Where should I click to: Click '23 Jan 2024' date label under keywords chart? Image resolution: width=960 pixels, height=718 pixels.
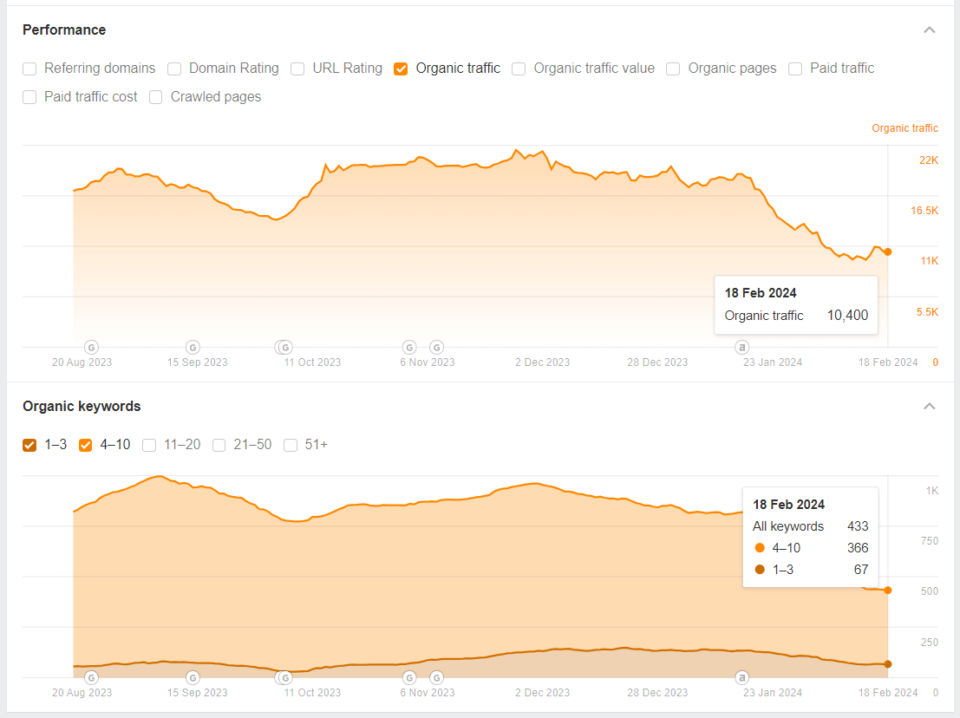tap(772, 692)
